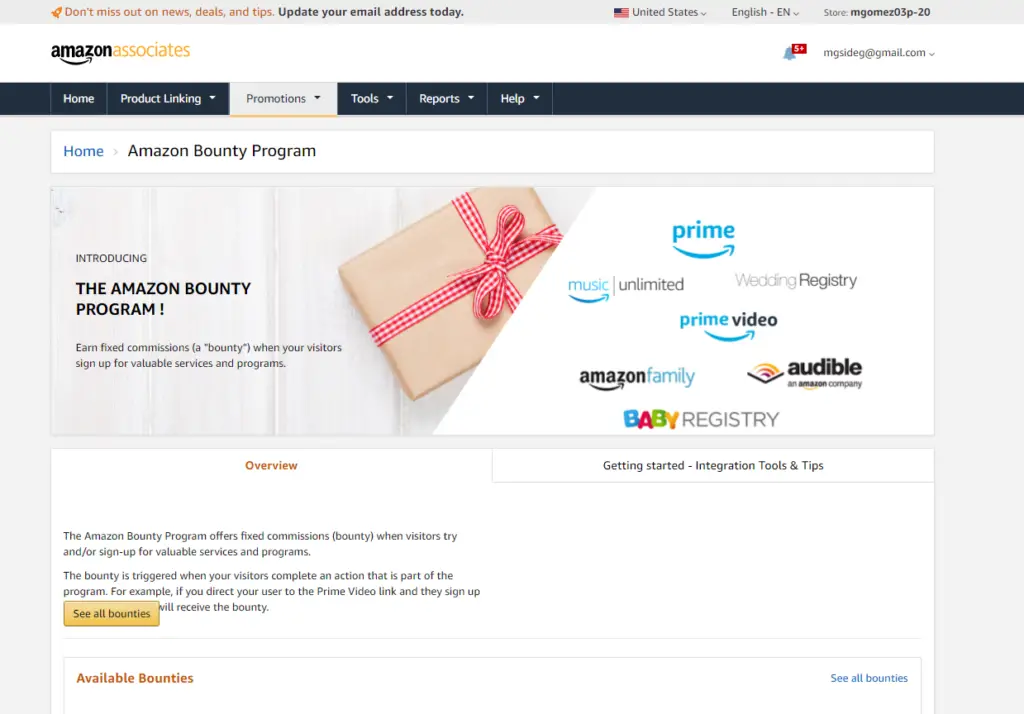Click the Prime Video logo
This screenshot has width=1024, height=714.
coord(728,325)
